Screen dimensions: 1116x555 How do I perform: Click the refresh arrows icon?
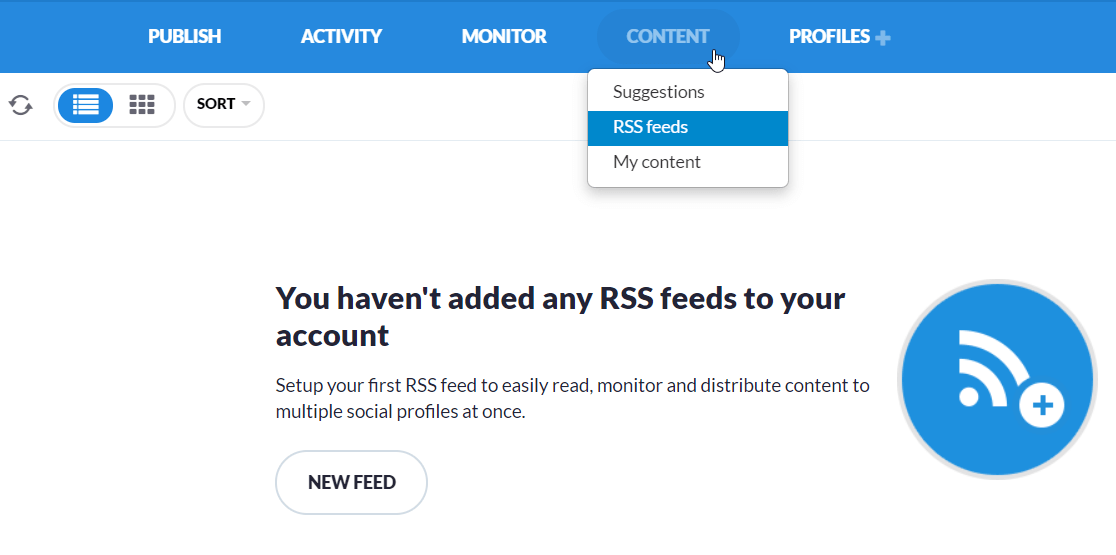click(21, 105)
